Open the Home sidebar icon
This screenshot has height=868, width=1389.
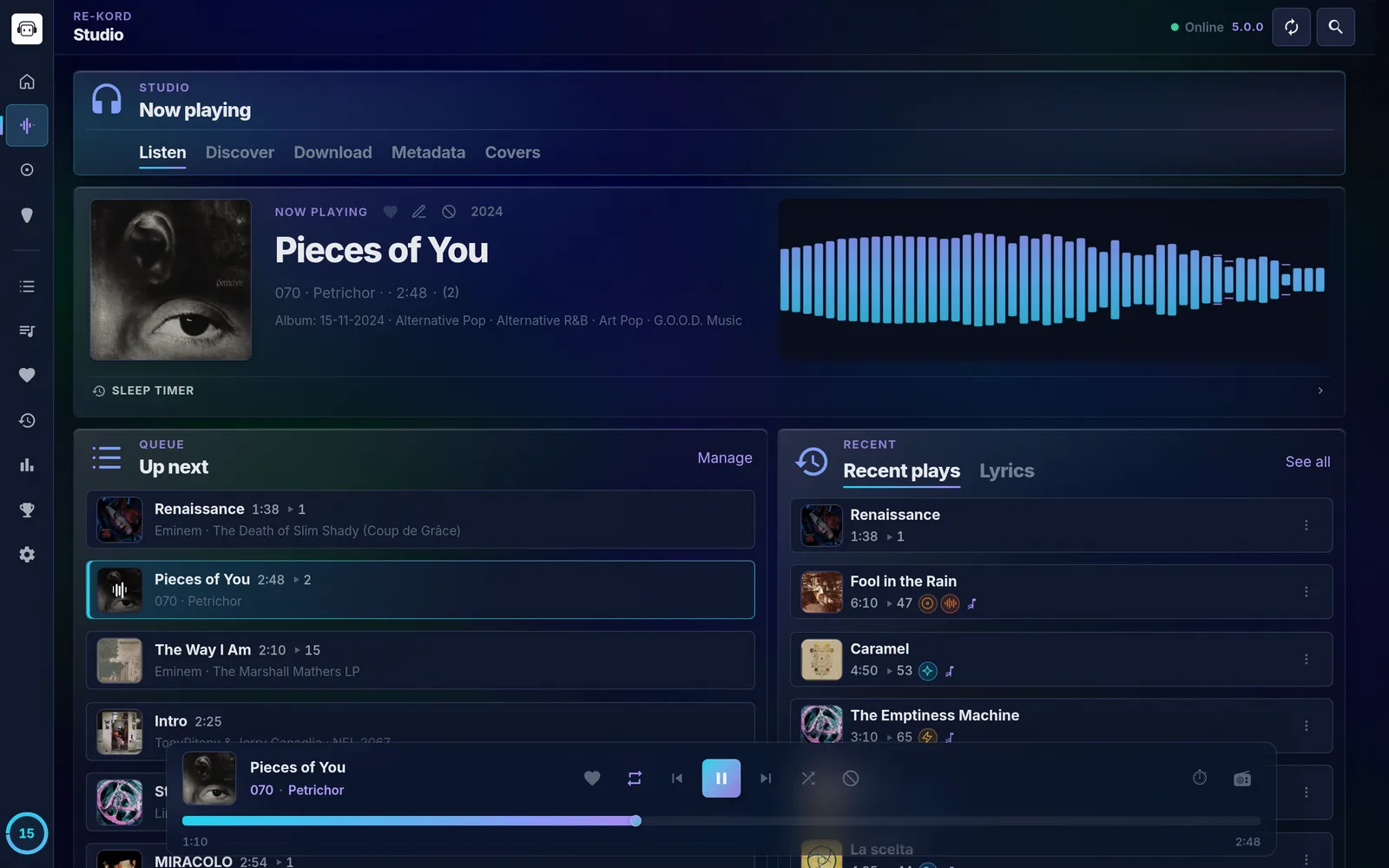coord(27,81)
